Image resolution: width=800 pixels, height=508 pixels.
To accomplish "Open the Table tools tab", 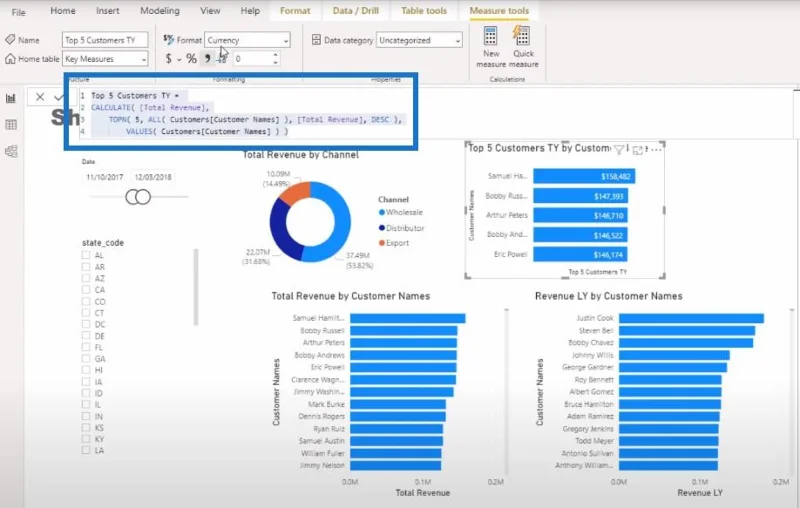I will click(423, 11).
